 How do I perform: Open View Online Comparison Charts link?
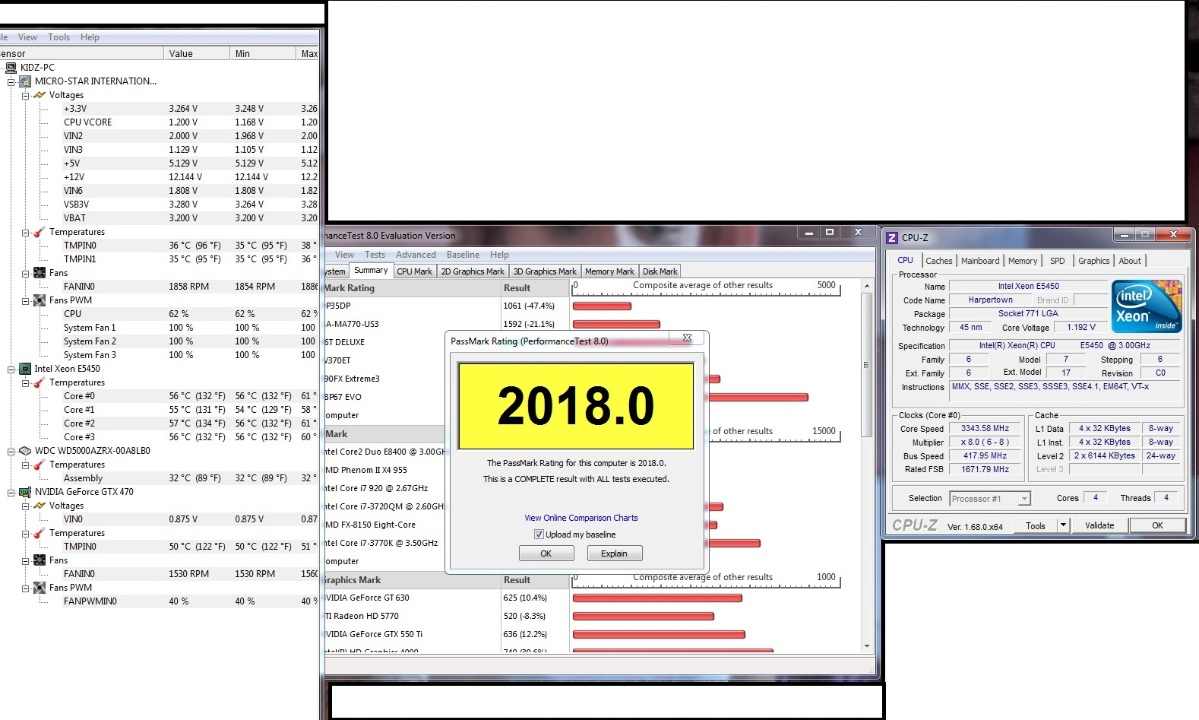pyautogui.click(x=581, y=517)
